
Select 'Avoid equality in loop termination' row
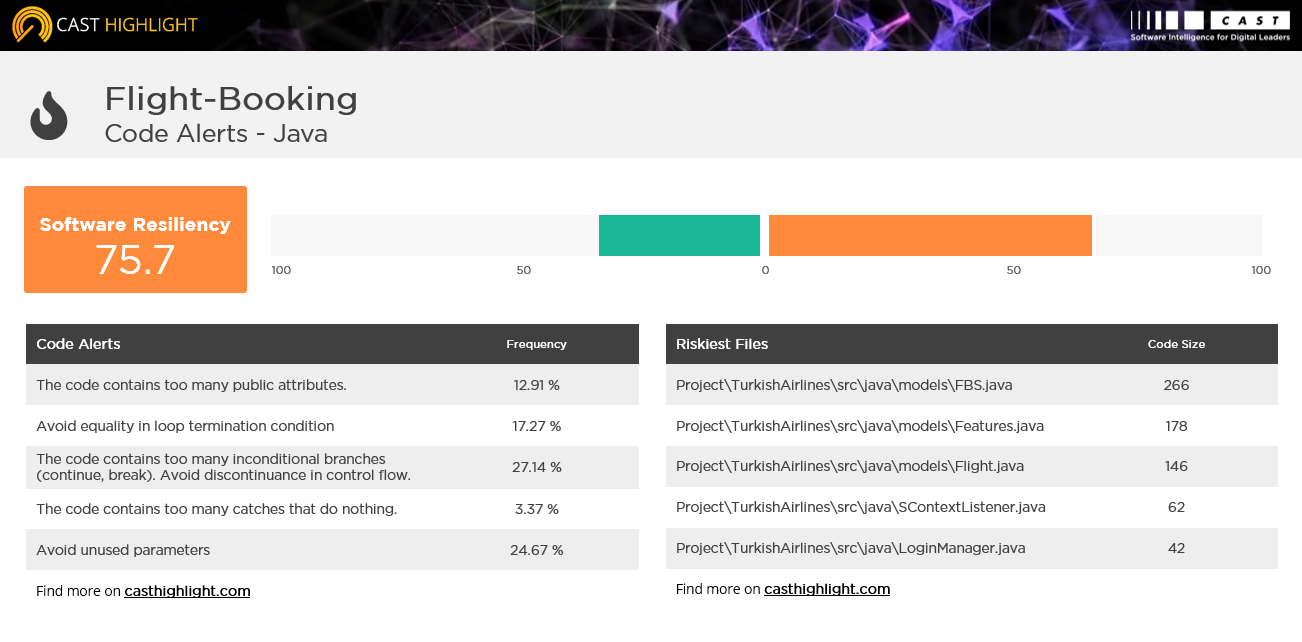click(332, 426)
